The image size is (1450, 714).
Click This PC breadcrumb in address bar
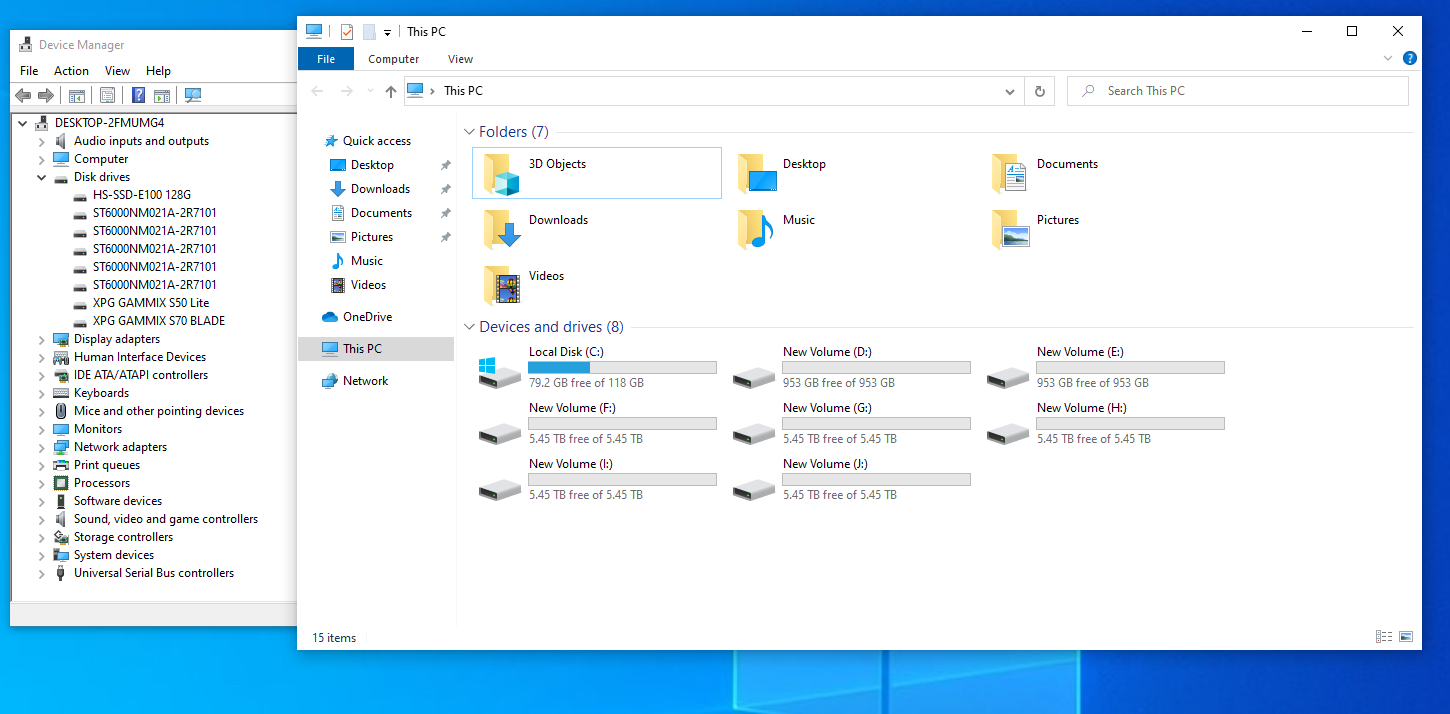point(463,91)
